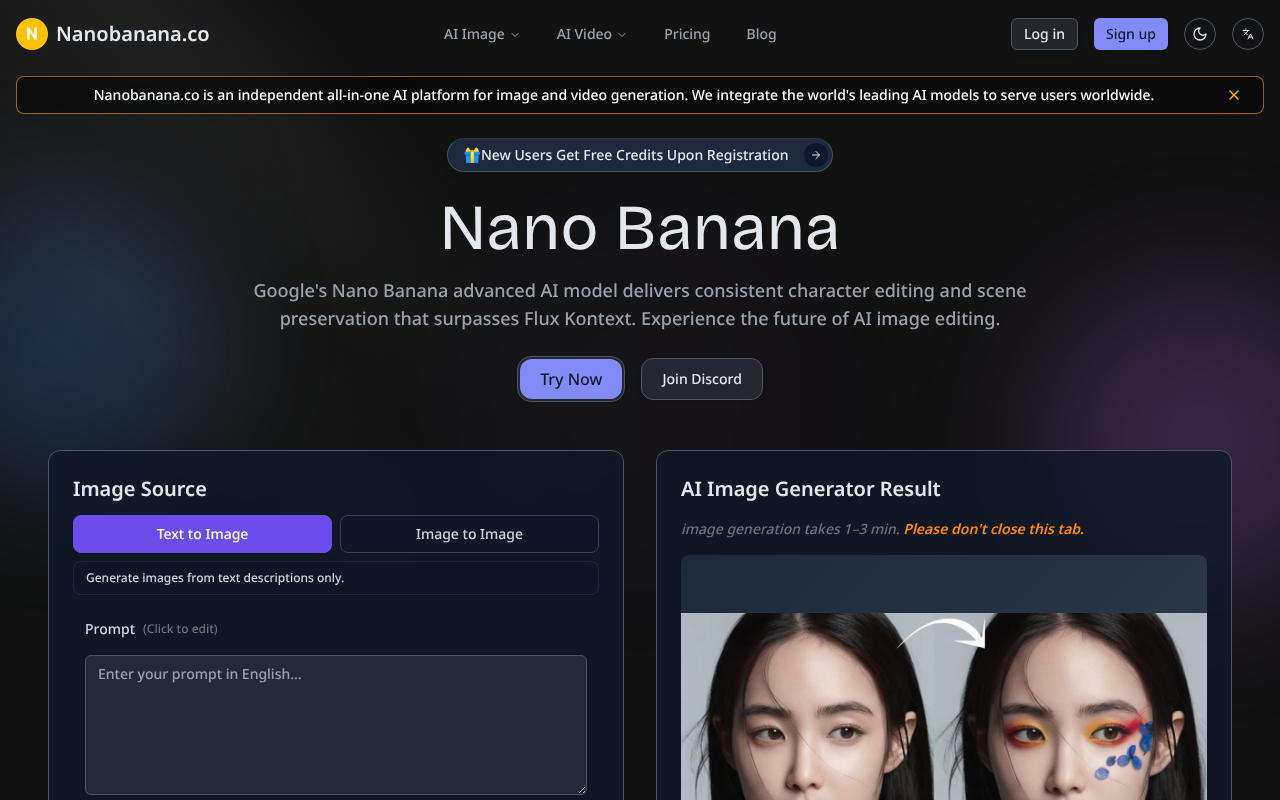
Task: Click the generated result image preview
Action: pos(943,710)
